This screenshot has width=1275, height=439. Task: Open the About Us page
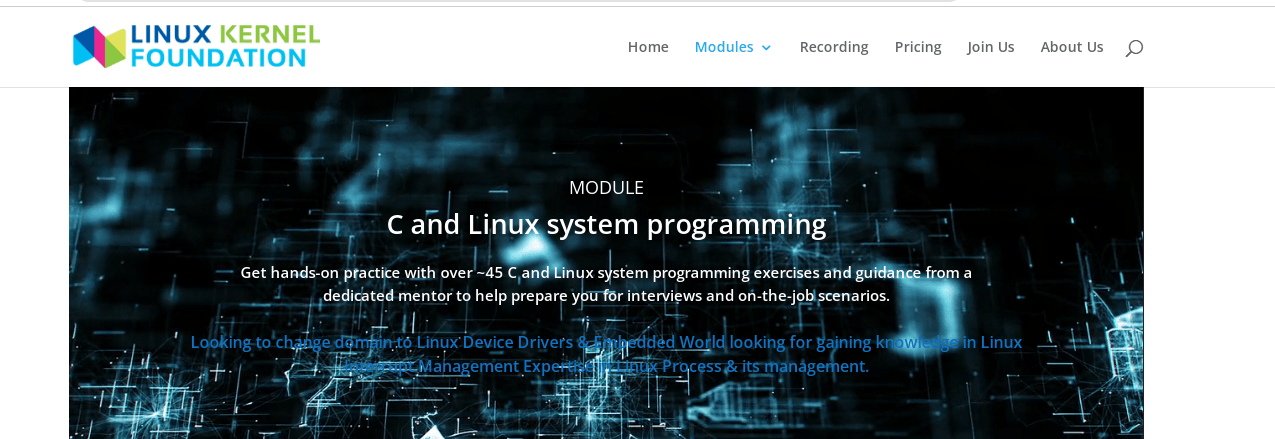[x=1072, y=47]
